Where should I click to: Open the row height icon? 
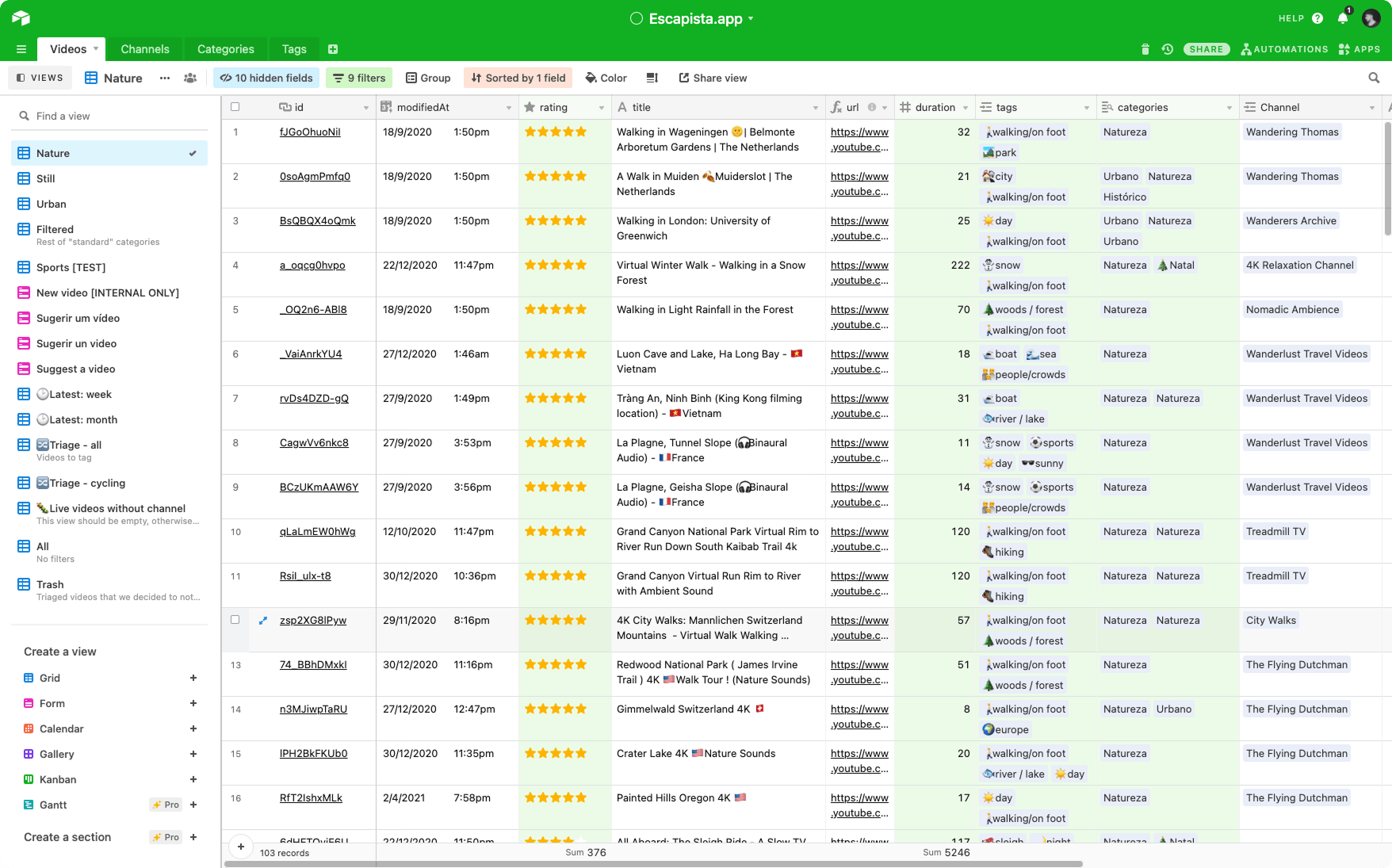tap(652, 78)
